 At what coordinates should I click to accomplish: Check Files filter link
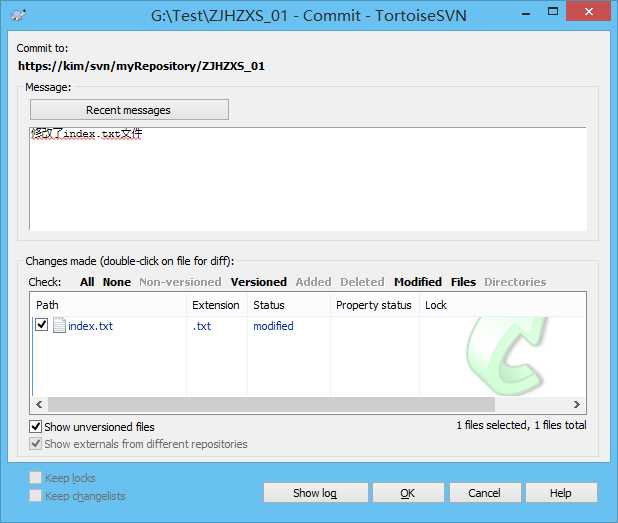point(463,282)
